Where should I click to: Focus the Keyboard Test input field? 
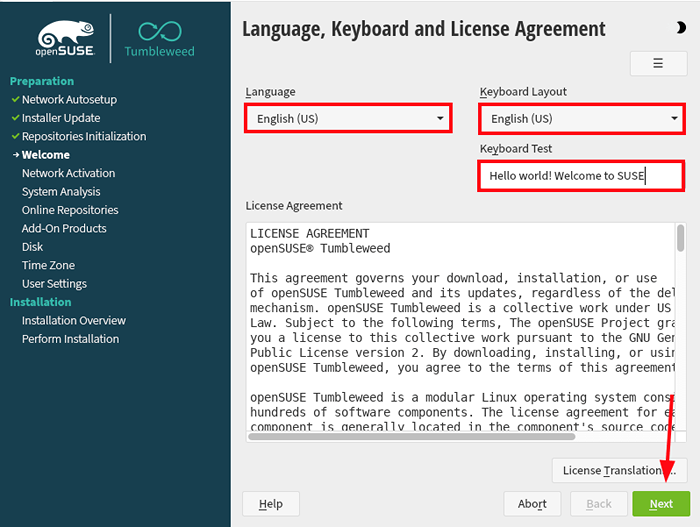pos(581,176)
